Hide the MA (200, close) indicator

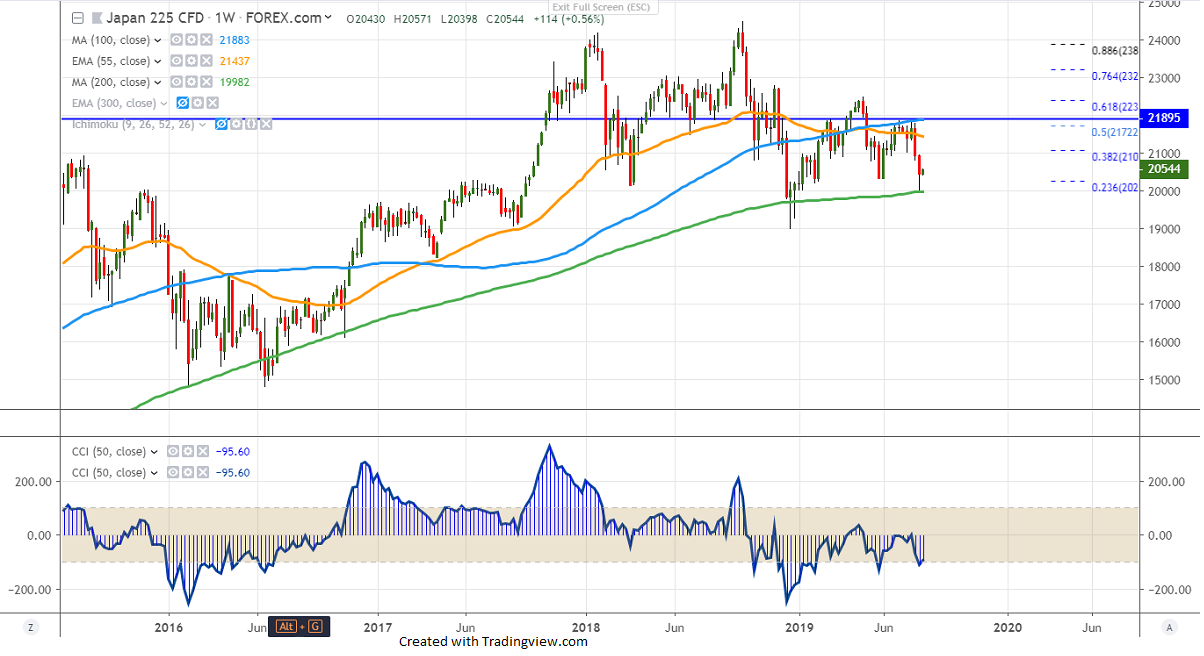pos(175,82)
